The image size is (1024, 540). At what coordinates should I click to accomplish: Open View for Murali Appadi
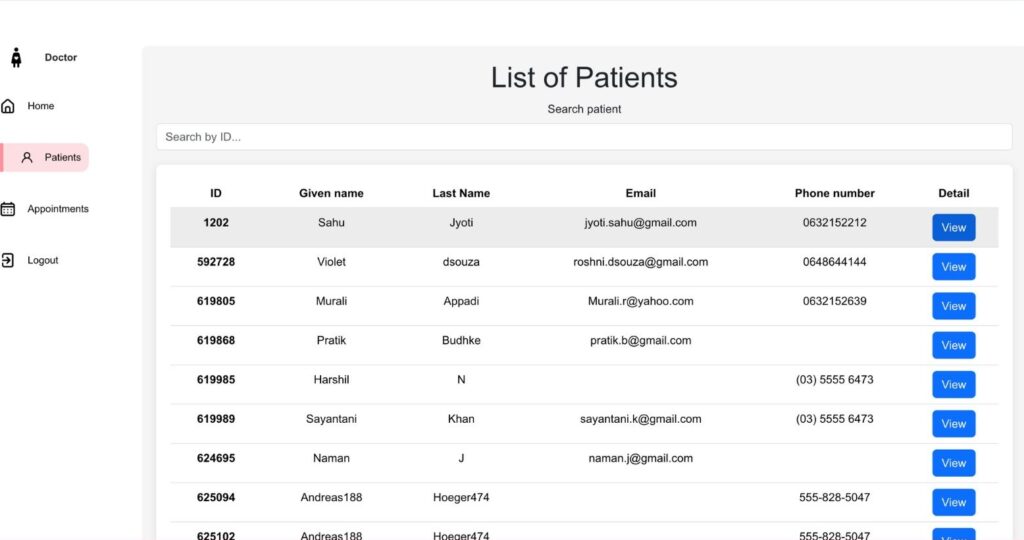[953, 306]
